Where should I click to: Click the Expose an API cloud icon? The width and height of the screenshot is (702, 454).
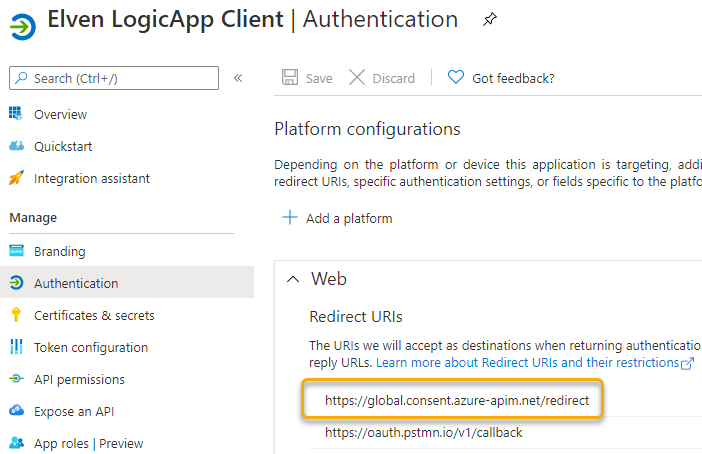pyautogui.click(x=17, y=410)
